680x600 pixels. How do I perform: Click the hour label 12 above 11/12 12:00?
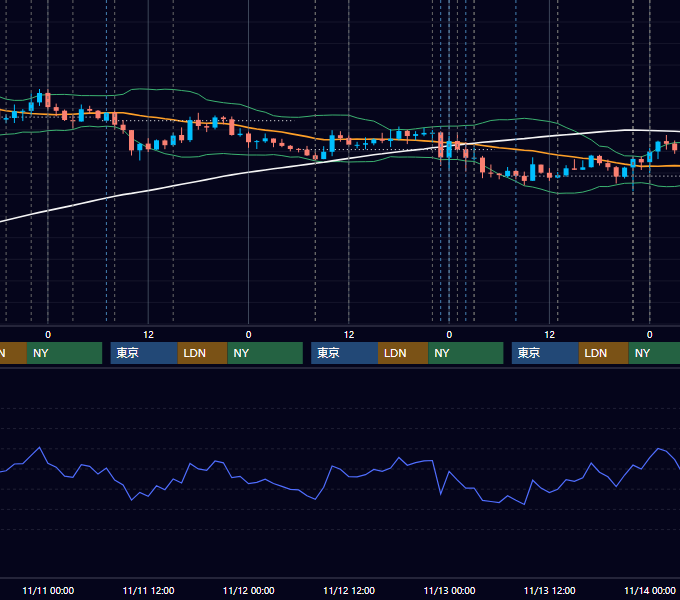[x=349, y=335]
